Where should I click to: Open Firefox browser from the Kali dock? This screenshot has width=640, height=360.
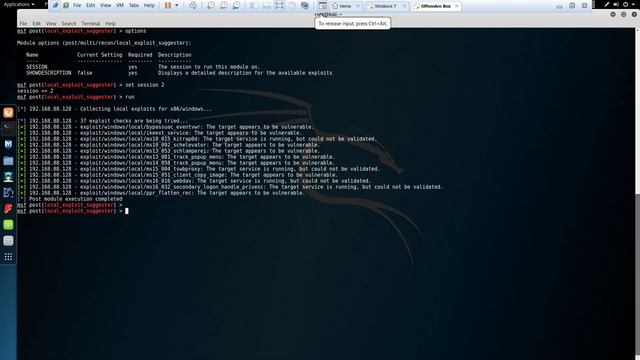pyautogui.click(x=8, y=113)
